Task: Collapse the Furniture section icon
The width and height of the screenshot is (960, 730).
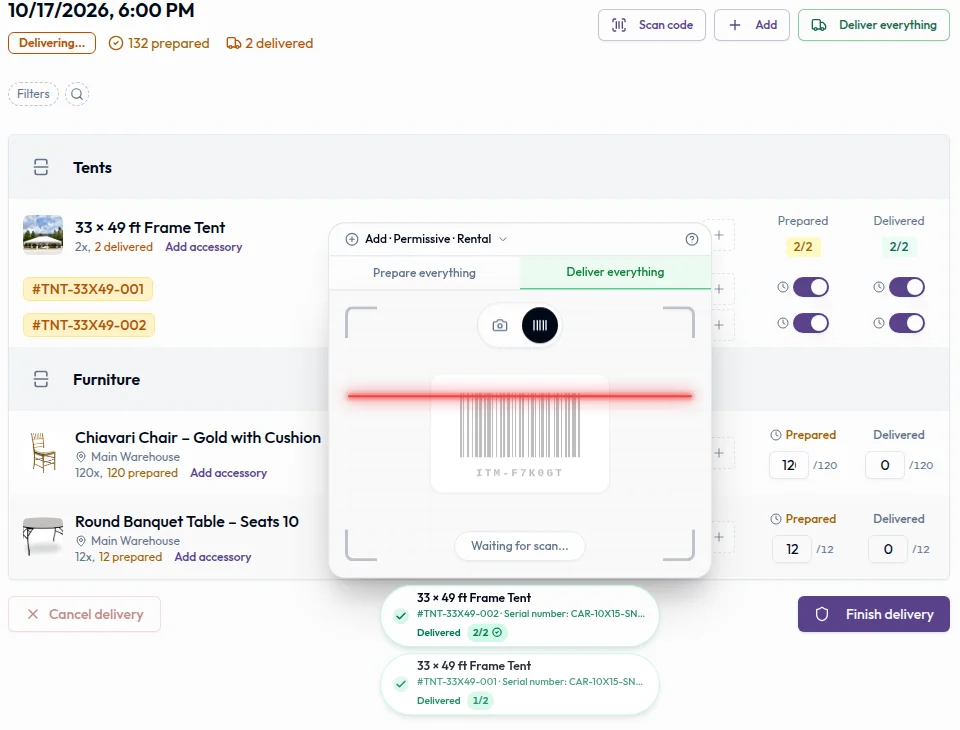Action: (41, 379)
